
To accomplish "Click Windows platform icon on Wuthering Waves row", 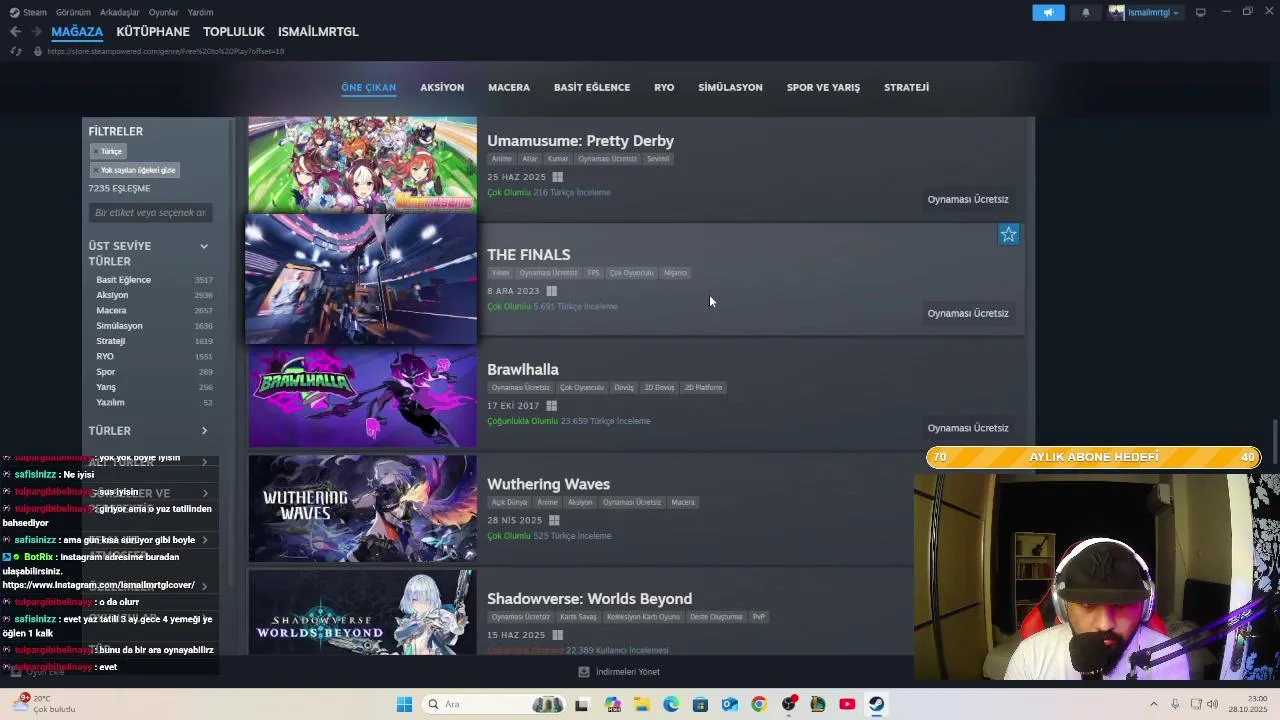I will 554,521.
